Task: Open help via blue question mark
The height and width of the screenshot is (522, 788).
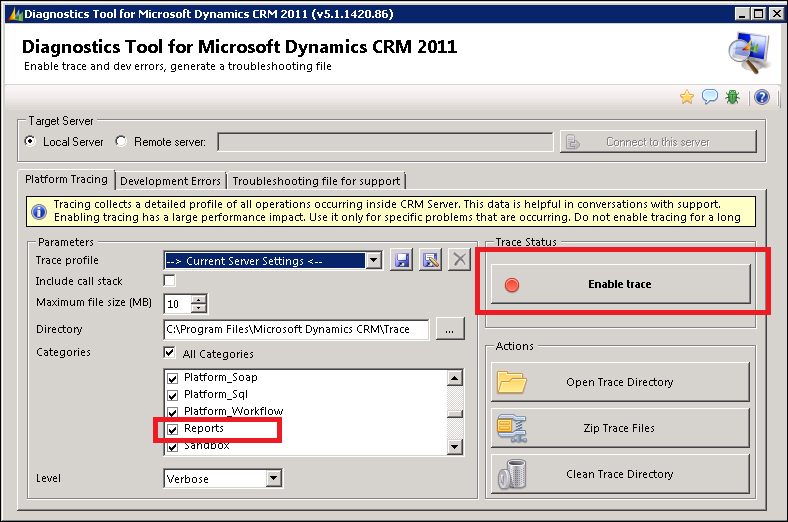Action: (761, 97)
